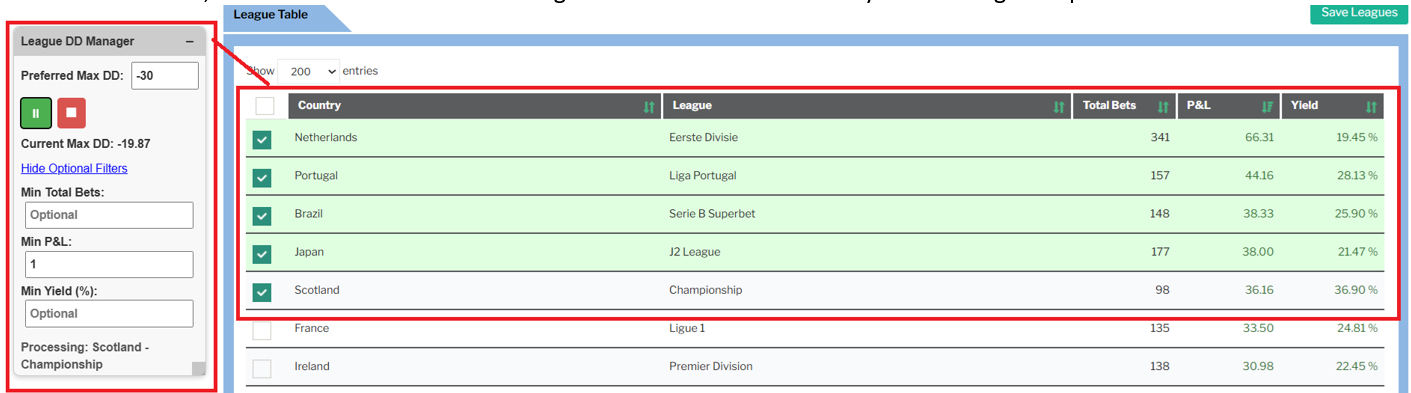Pause processing with the green pause button
Image resolution: width=1411 pixels, height=393 pixels.
tap(36, 113)
